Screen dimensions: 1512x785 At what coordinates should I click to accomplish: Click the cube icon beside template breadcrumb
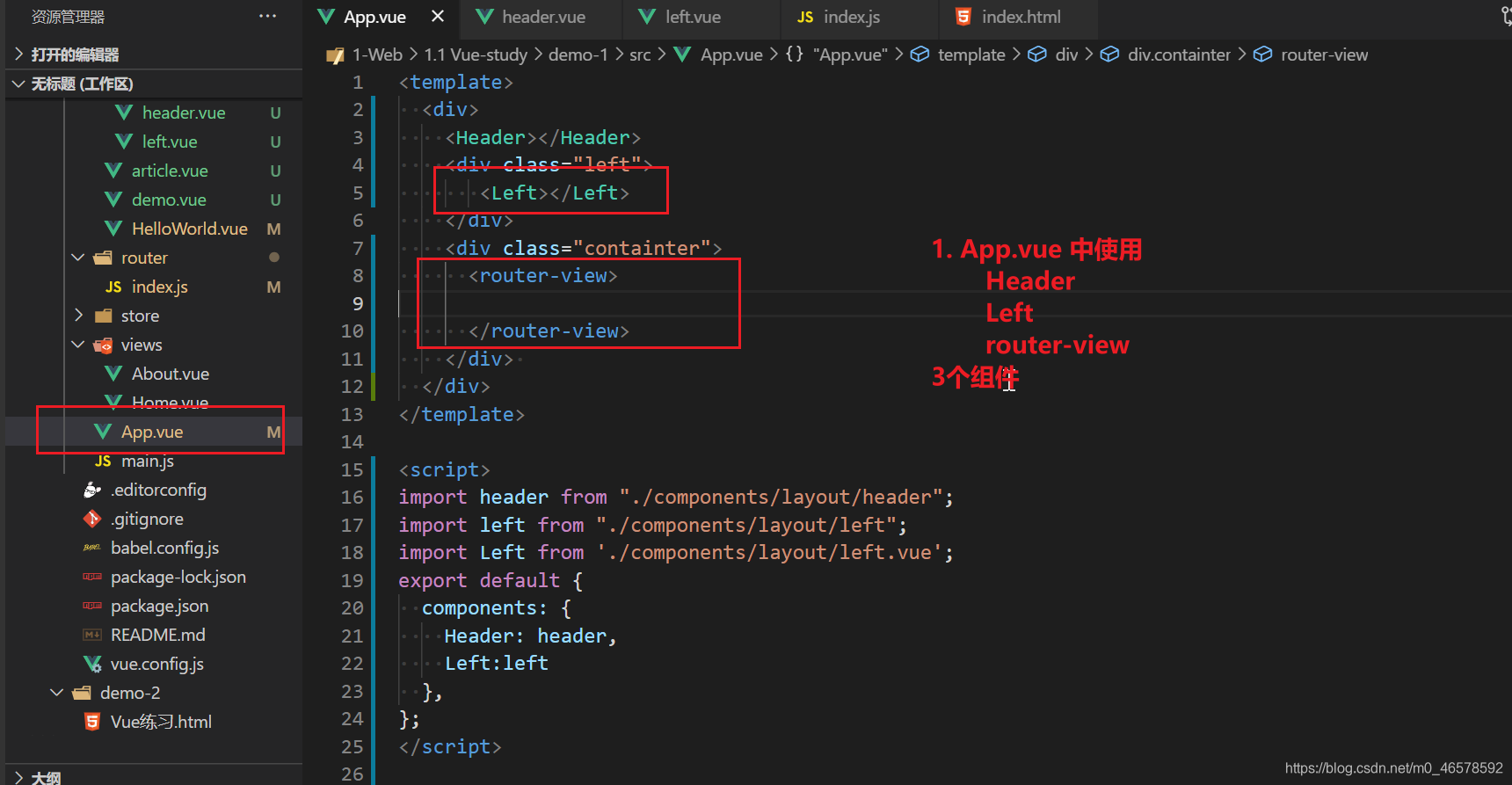(x=920, y=55)
